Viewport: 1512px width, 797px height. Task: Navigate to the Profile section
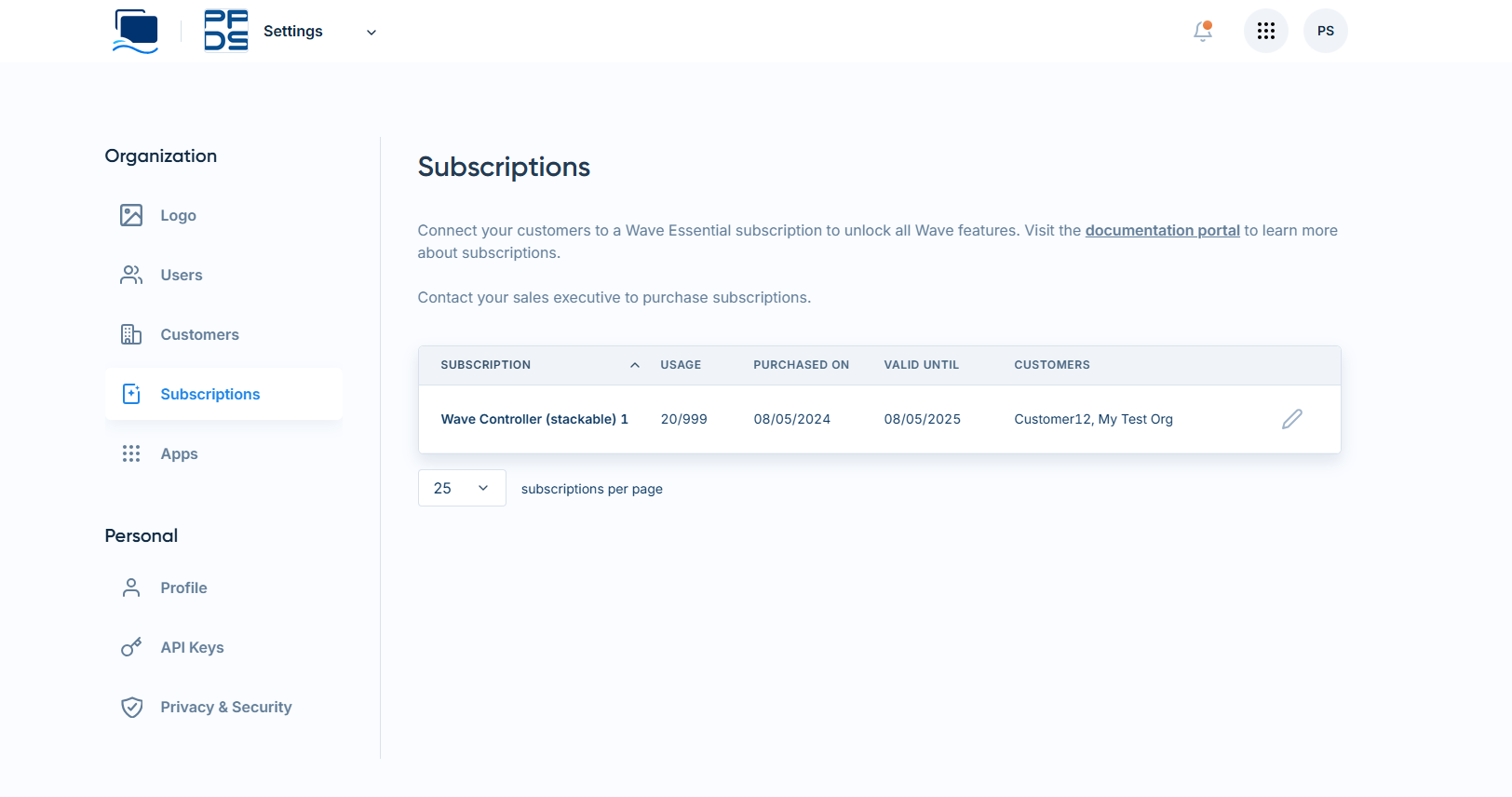(183, 588)
